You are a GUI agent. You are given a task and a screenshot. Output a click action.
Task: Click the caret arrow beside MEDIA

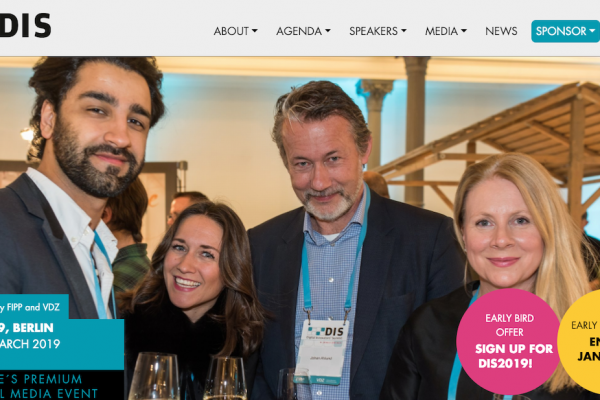tap(464, 31)
